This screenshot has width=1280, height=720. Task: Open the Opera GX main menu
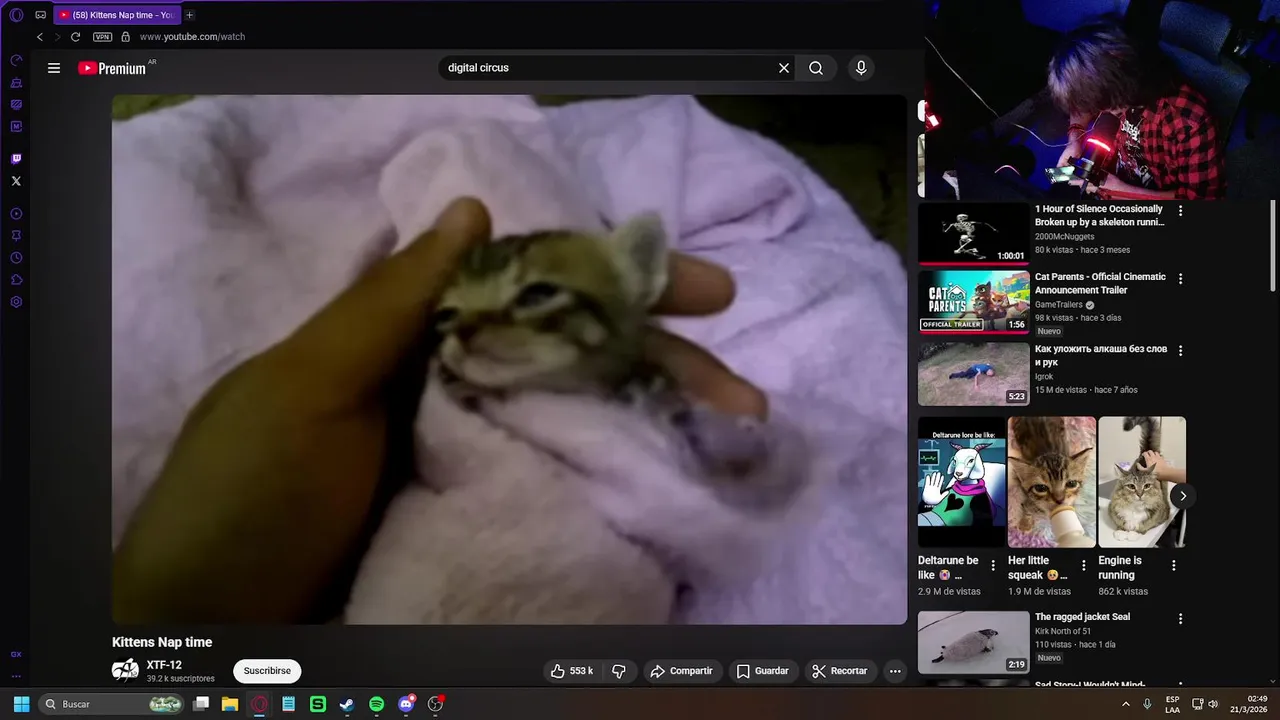tap(16, 15)
